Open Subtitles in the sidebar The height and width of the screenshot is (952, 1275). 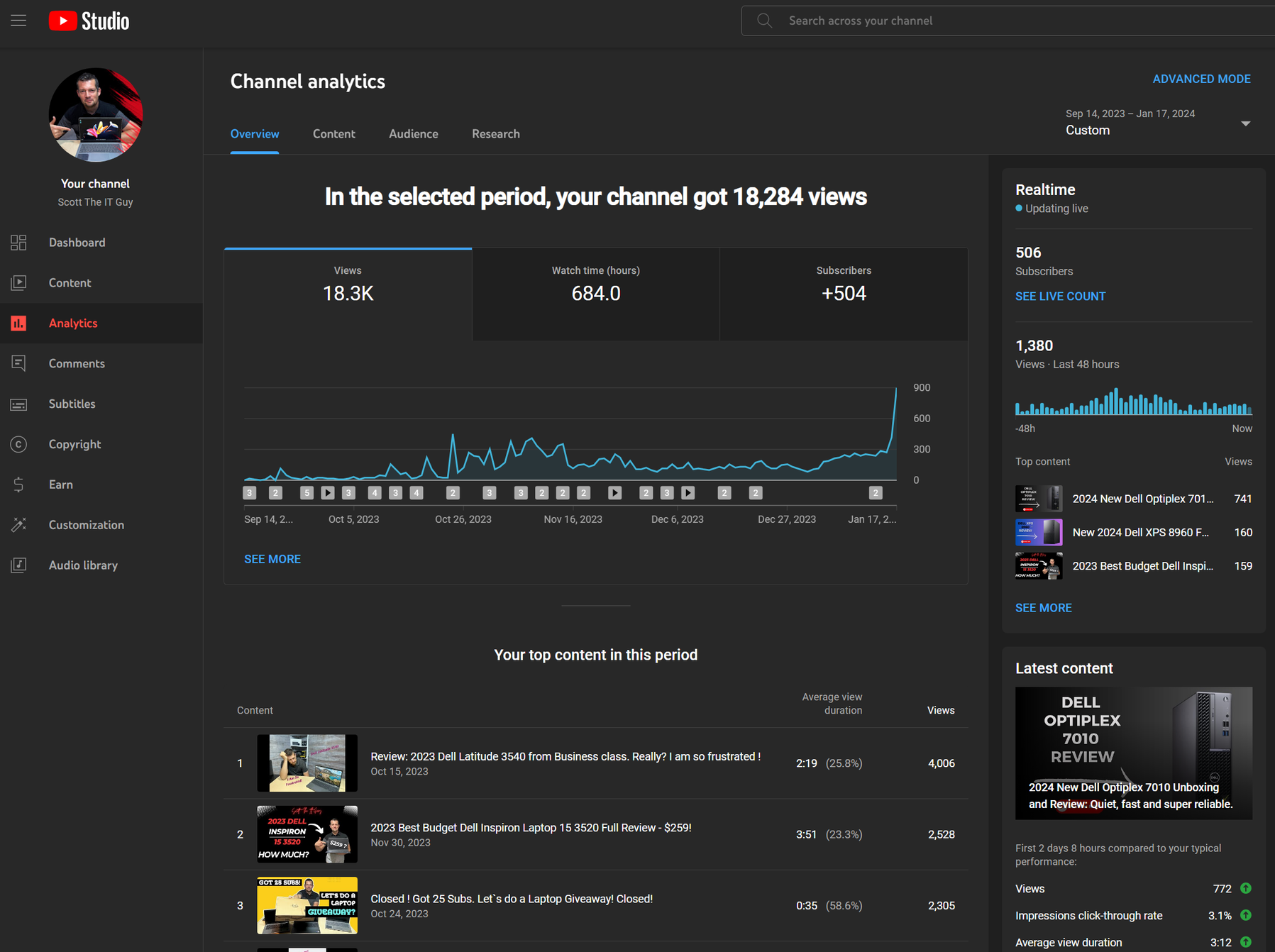(x=101, y=404)
